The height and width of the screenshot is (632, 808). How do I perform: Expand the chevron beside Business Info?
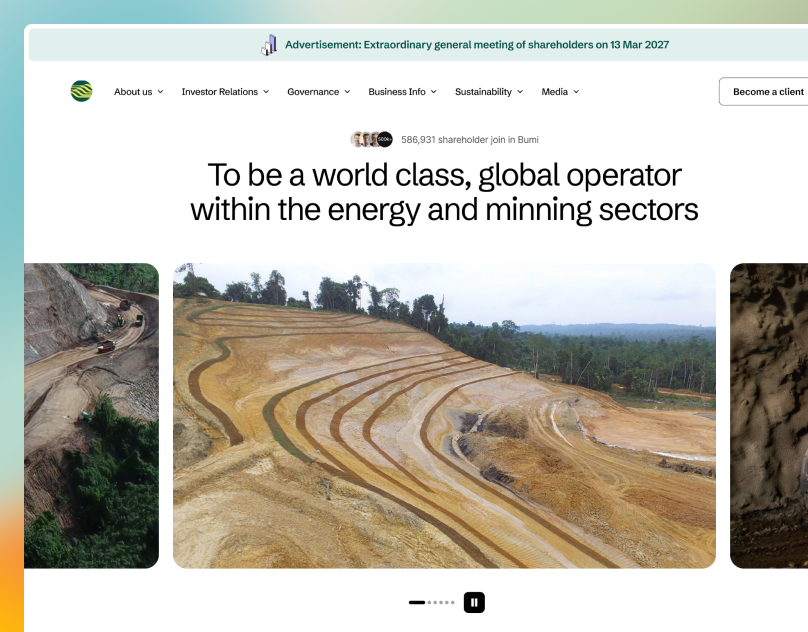(x=433, y=92)
